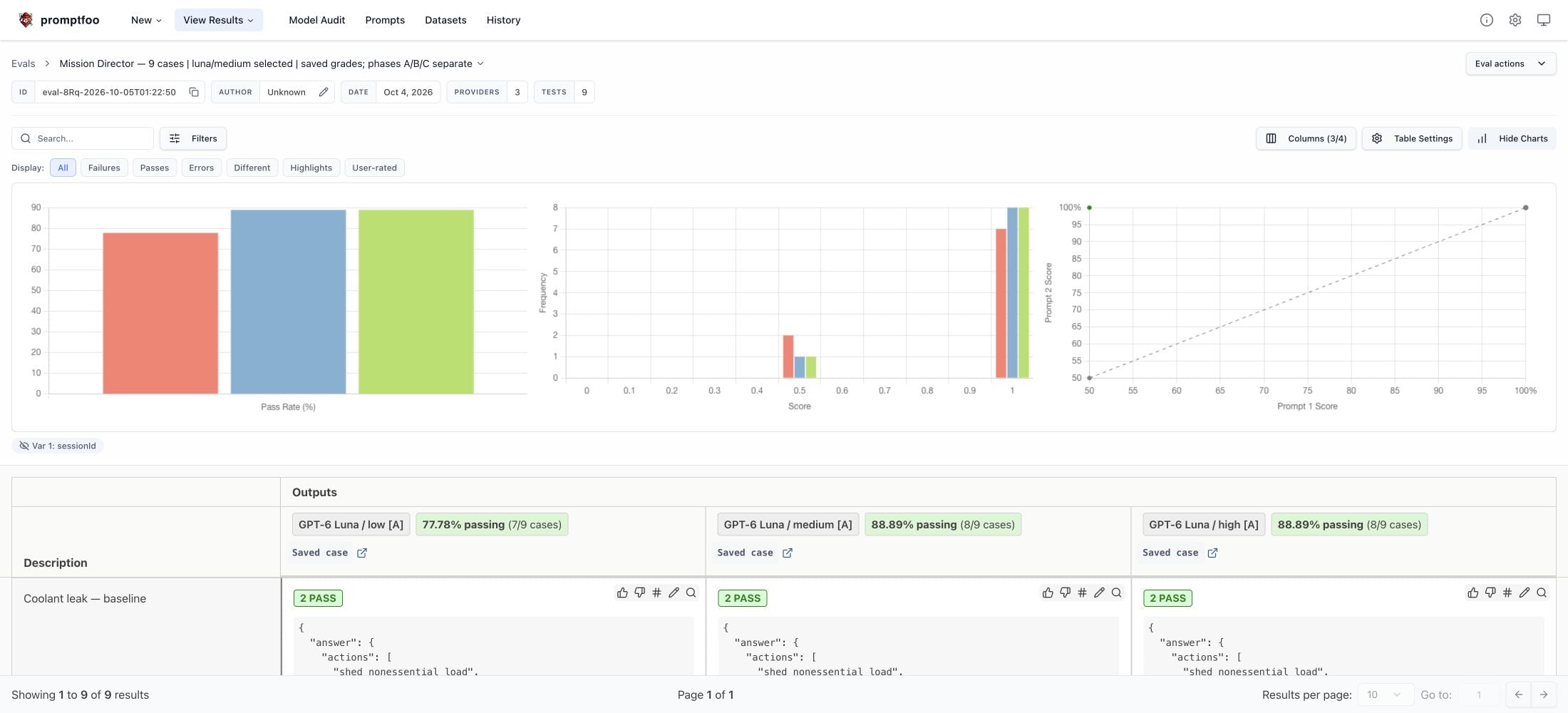Filter display to Failures only

point(104,168)
